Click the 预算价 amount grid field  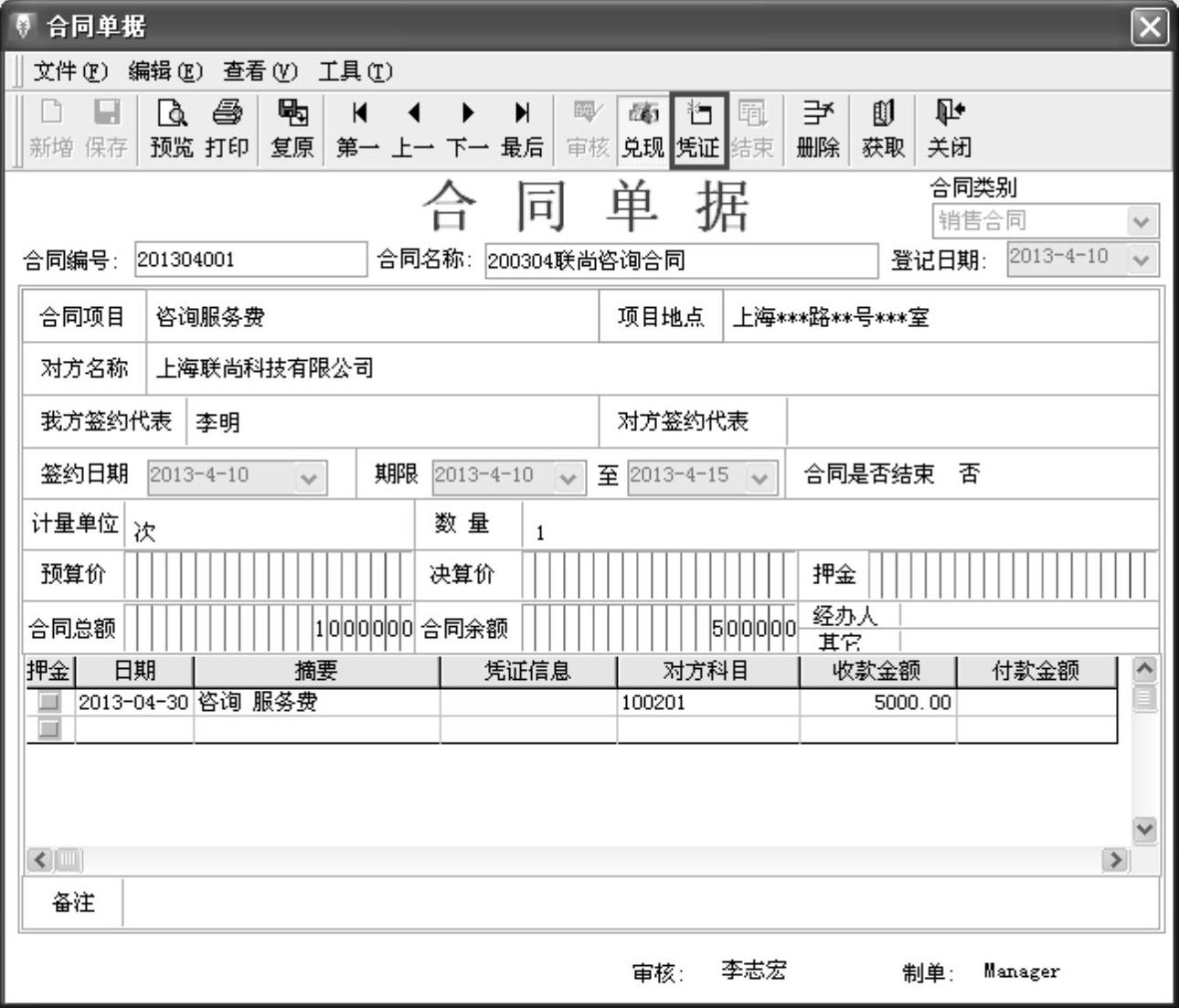pos(269,575)
